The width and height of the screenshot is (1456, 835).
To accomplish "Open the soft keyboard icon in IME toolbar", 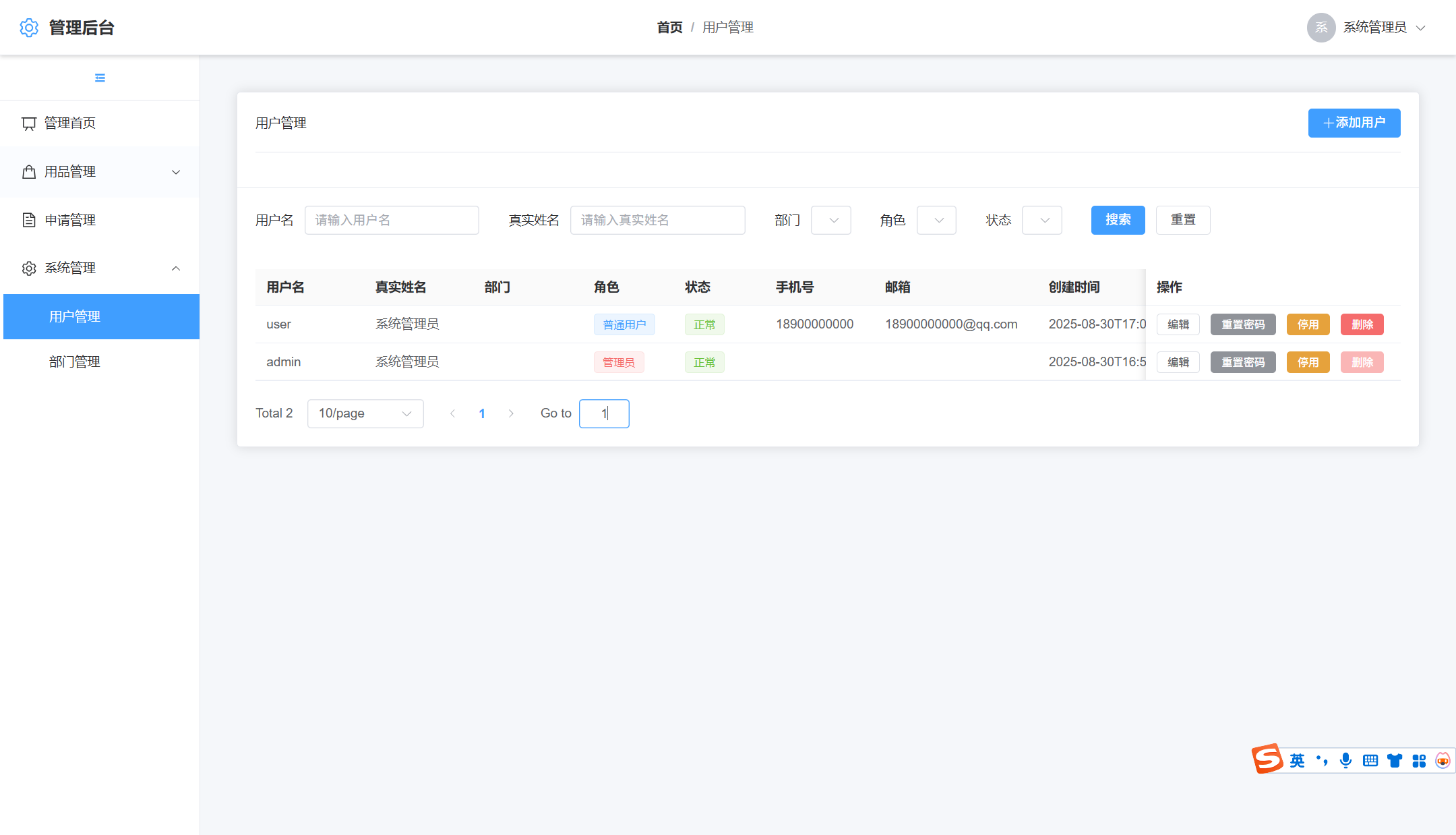I will [x=1370, y=761].
